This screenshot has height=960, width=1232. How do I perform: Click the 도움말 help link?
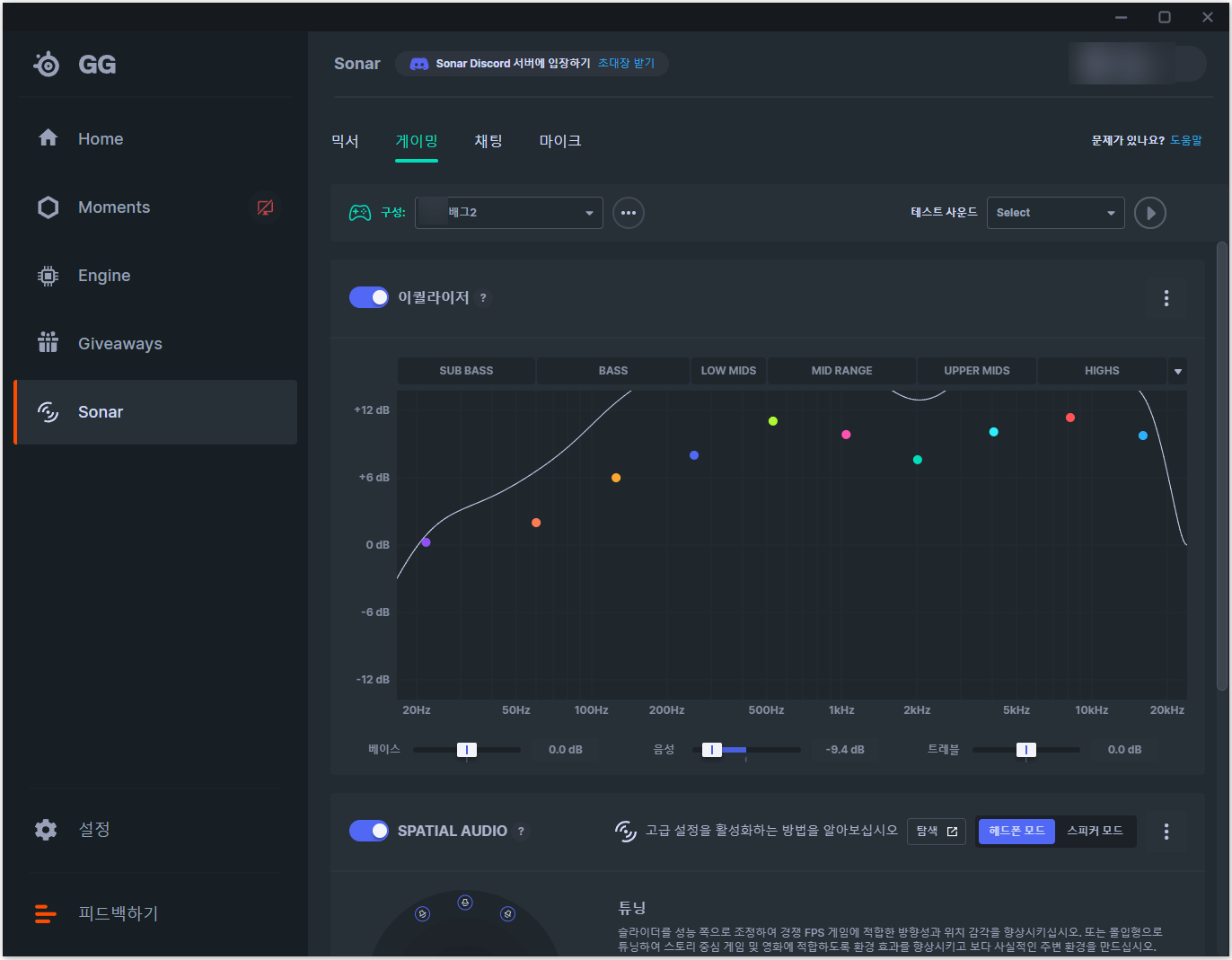coord(1185,141)
